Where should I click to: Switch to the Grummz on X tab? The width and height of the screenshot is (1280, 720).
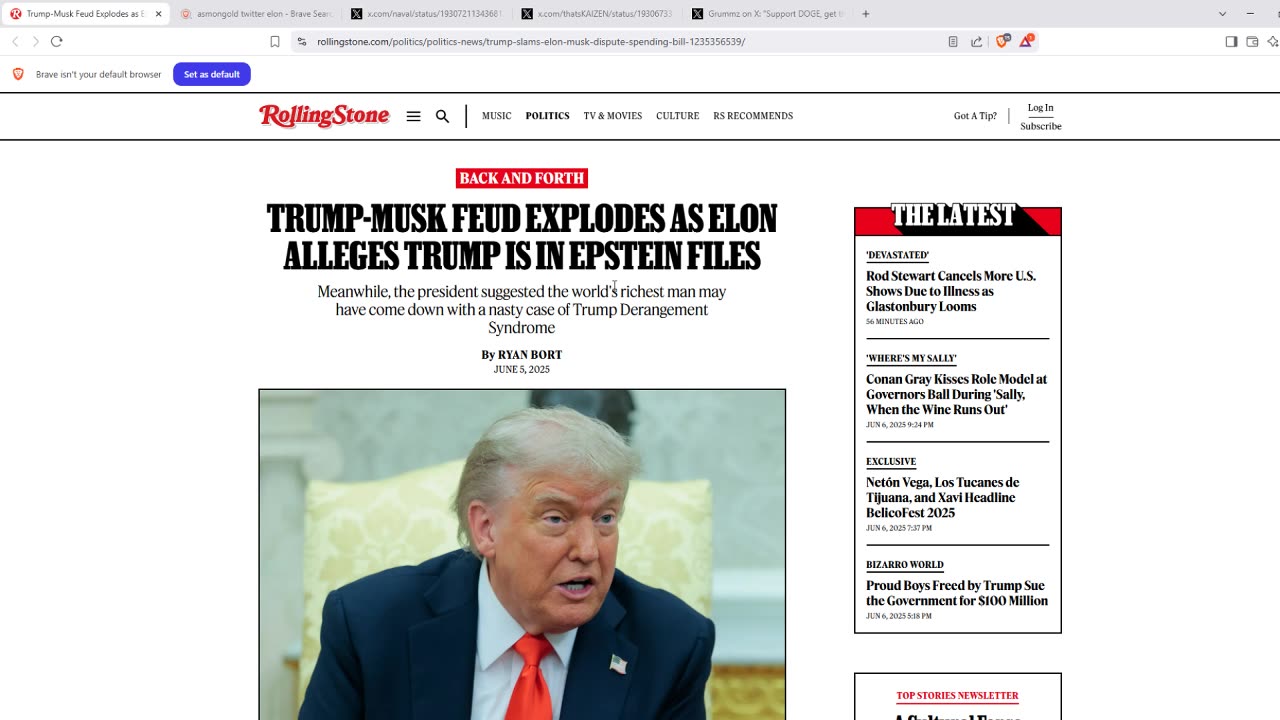(767, 14)
